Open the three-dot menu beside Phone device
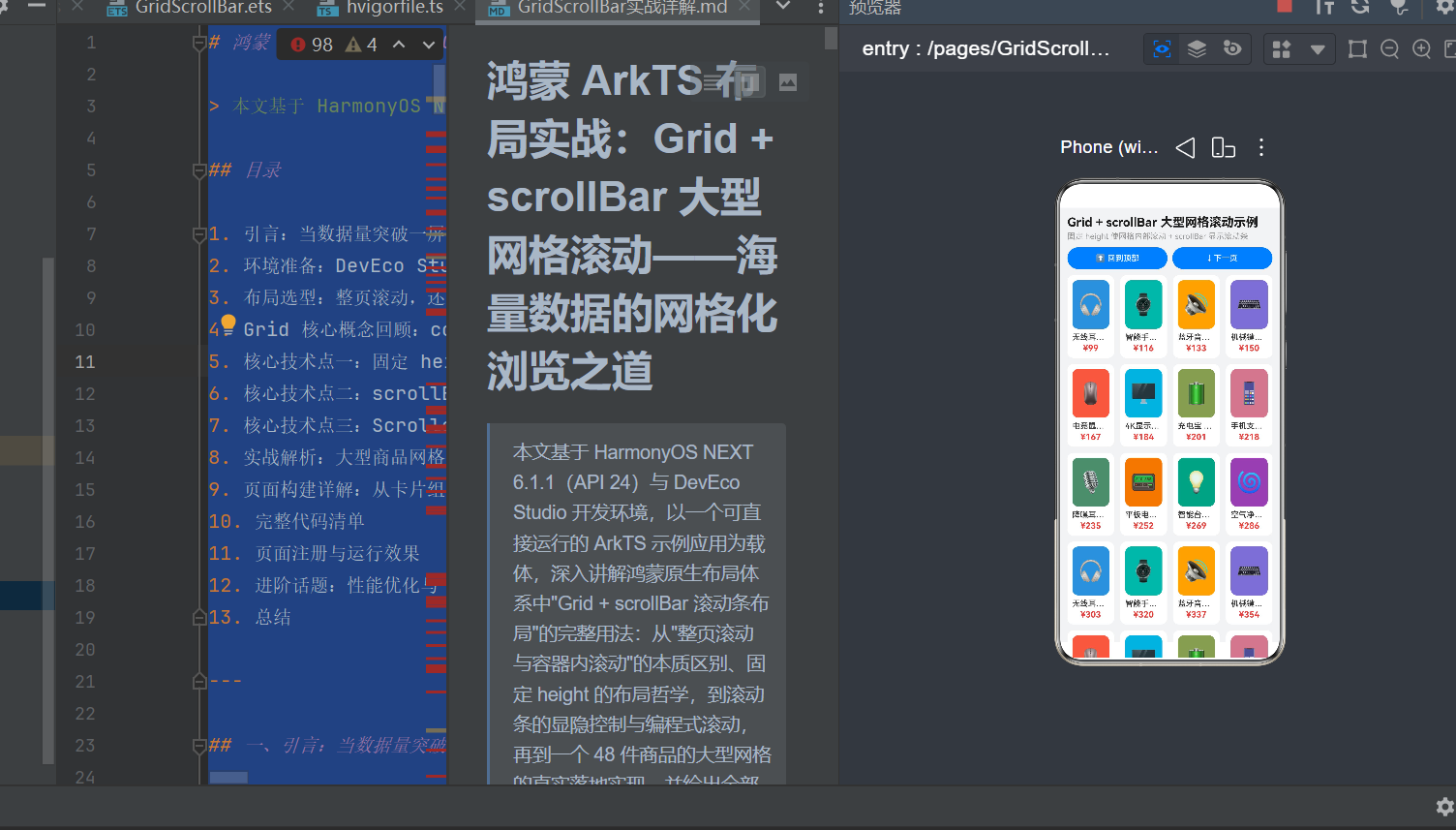Image resolution: width=1456 pixels, height=830 pixels. coord(1260,147)
